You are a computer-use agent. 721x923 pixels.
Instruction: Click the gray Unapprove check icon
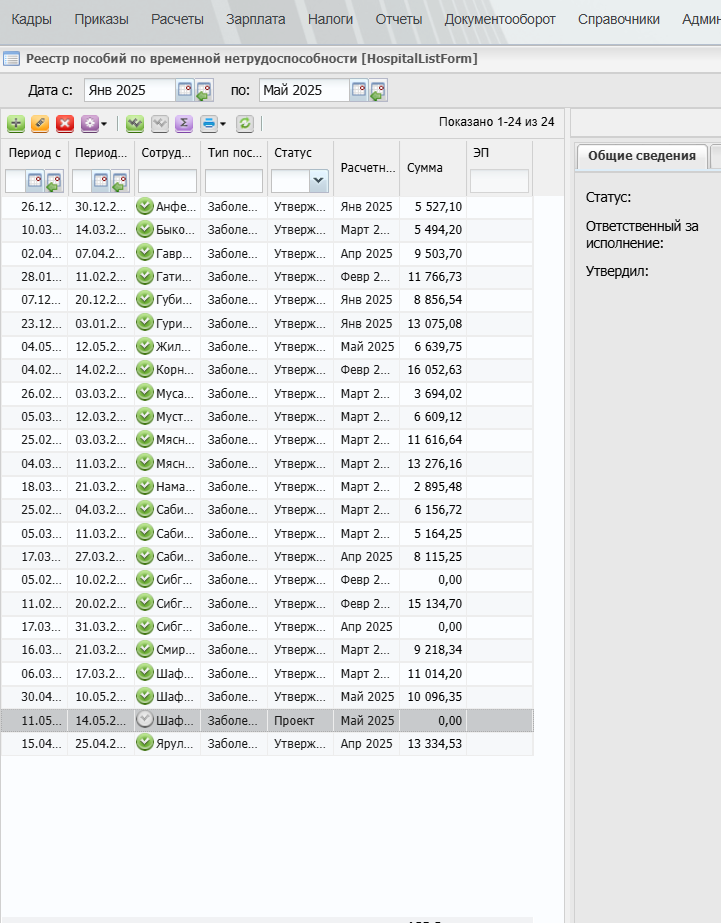[160, 124]
